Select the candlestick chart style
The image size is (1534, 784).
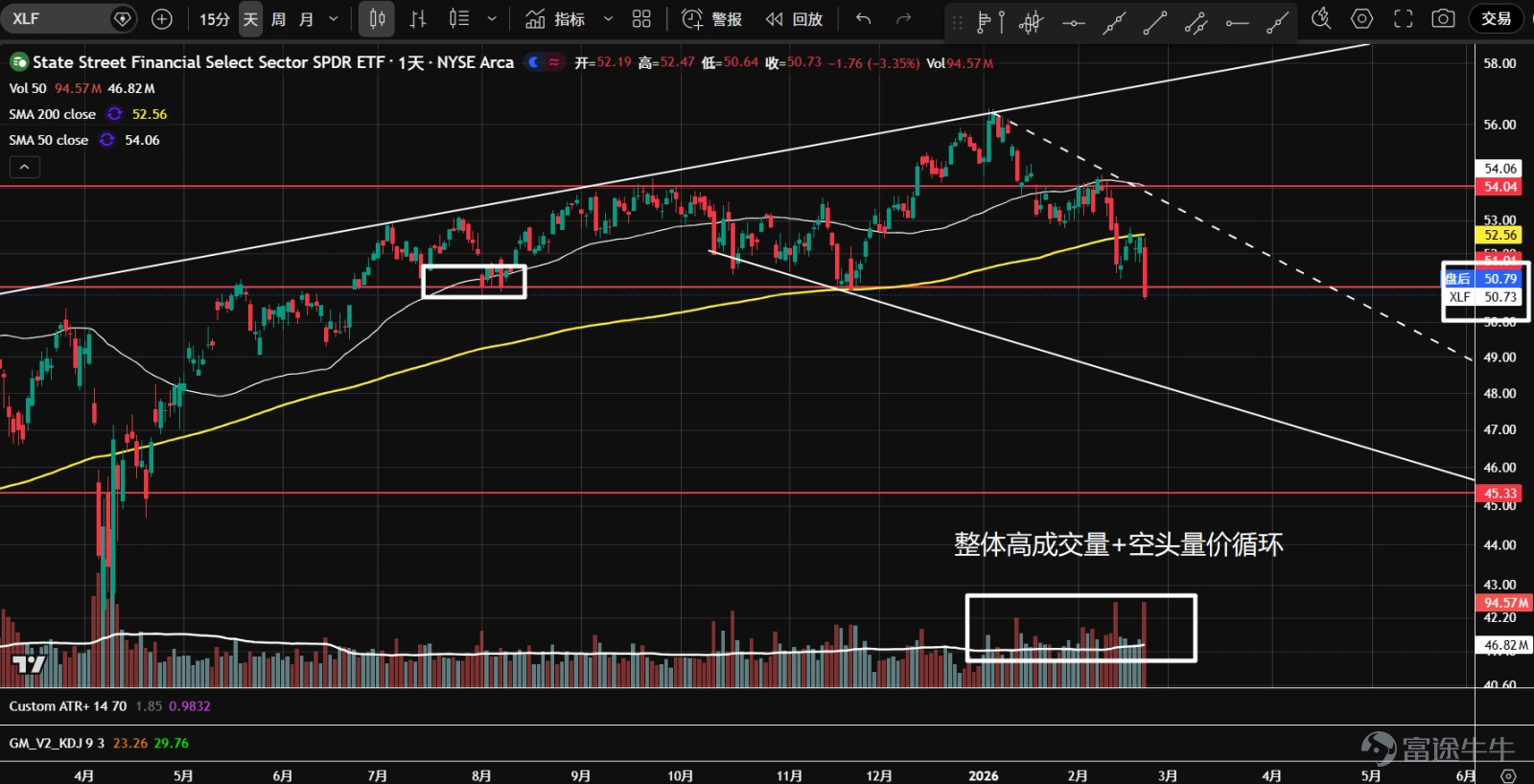tap(377, 19)
